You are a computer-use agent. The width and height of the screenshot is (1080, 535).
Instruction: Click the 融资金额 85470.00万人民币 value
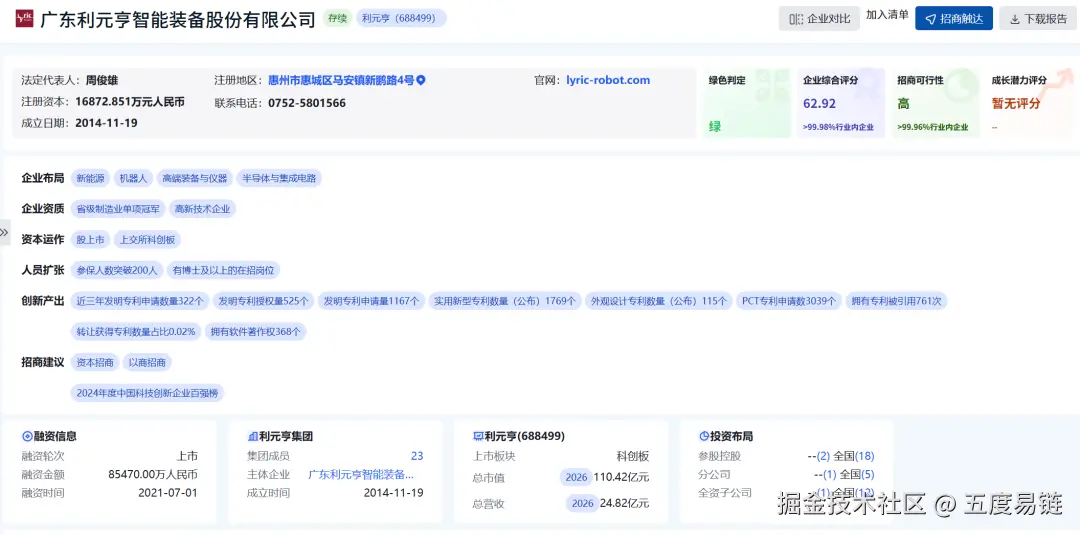[153, 474]
